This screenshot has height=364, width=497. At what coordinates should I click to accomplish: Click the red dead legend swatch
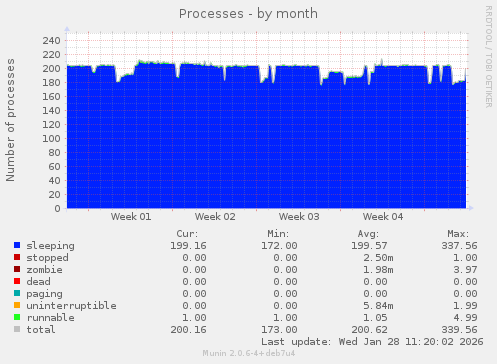click(17, 281)
